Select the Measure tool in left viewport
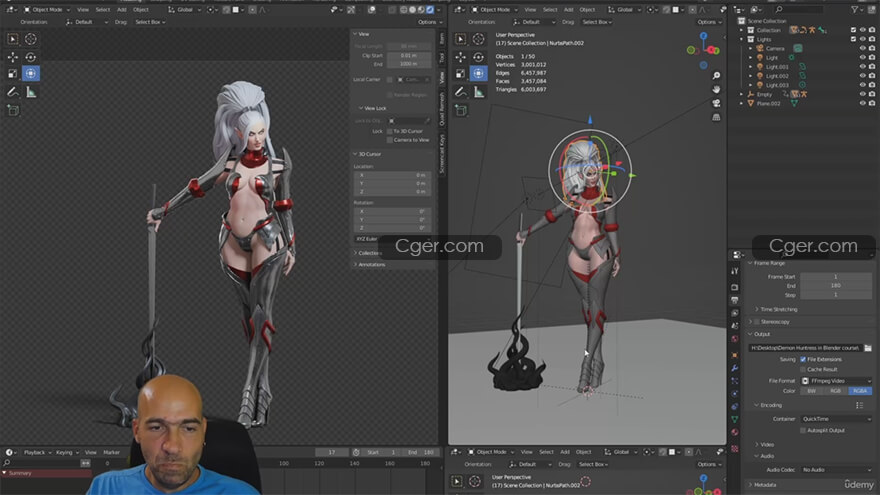Screen dimensions: 880x495 point(31,92)
